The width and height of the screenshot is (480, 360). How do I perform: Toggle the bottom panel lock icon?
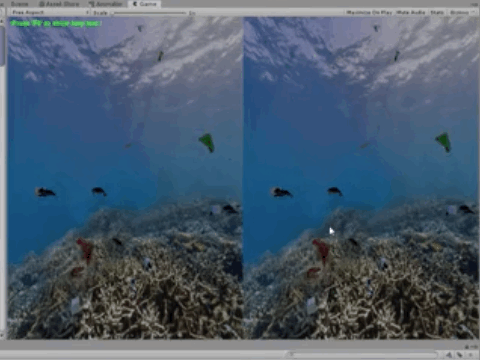coord(467,347)
